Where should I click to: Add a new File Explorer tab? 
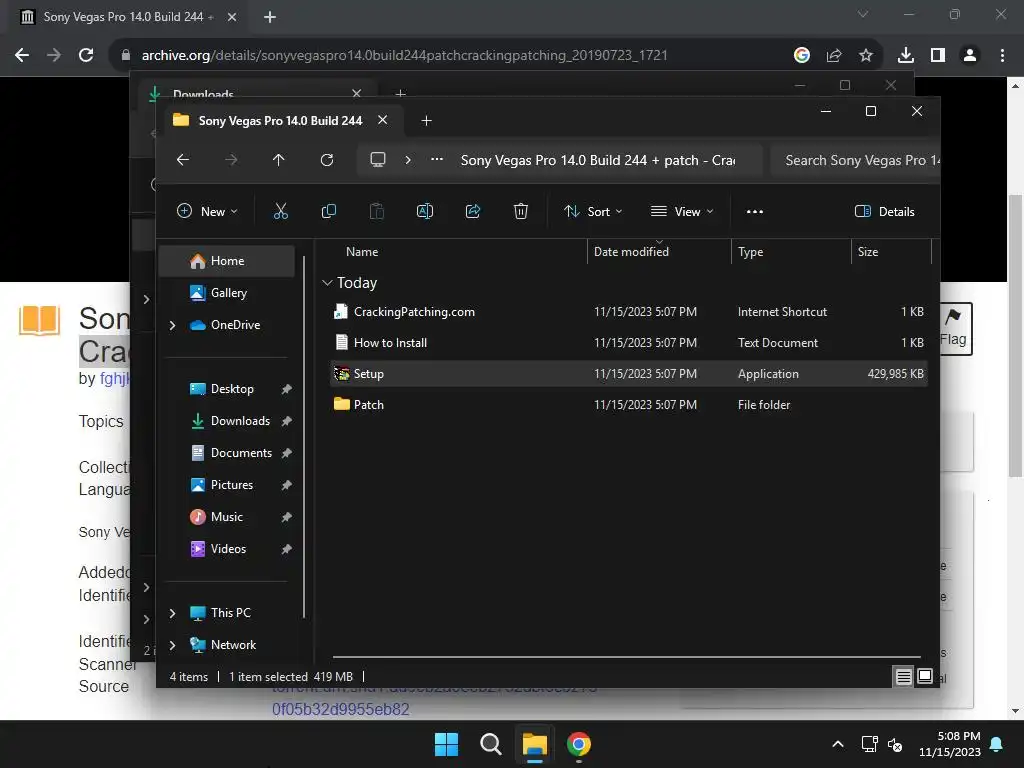[x=426, y=121]
